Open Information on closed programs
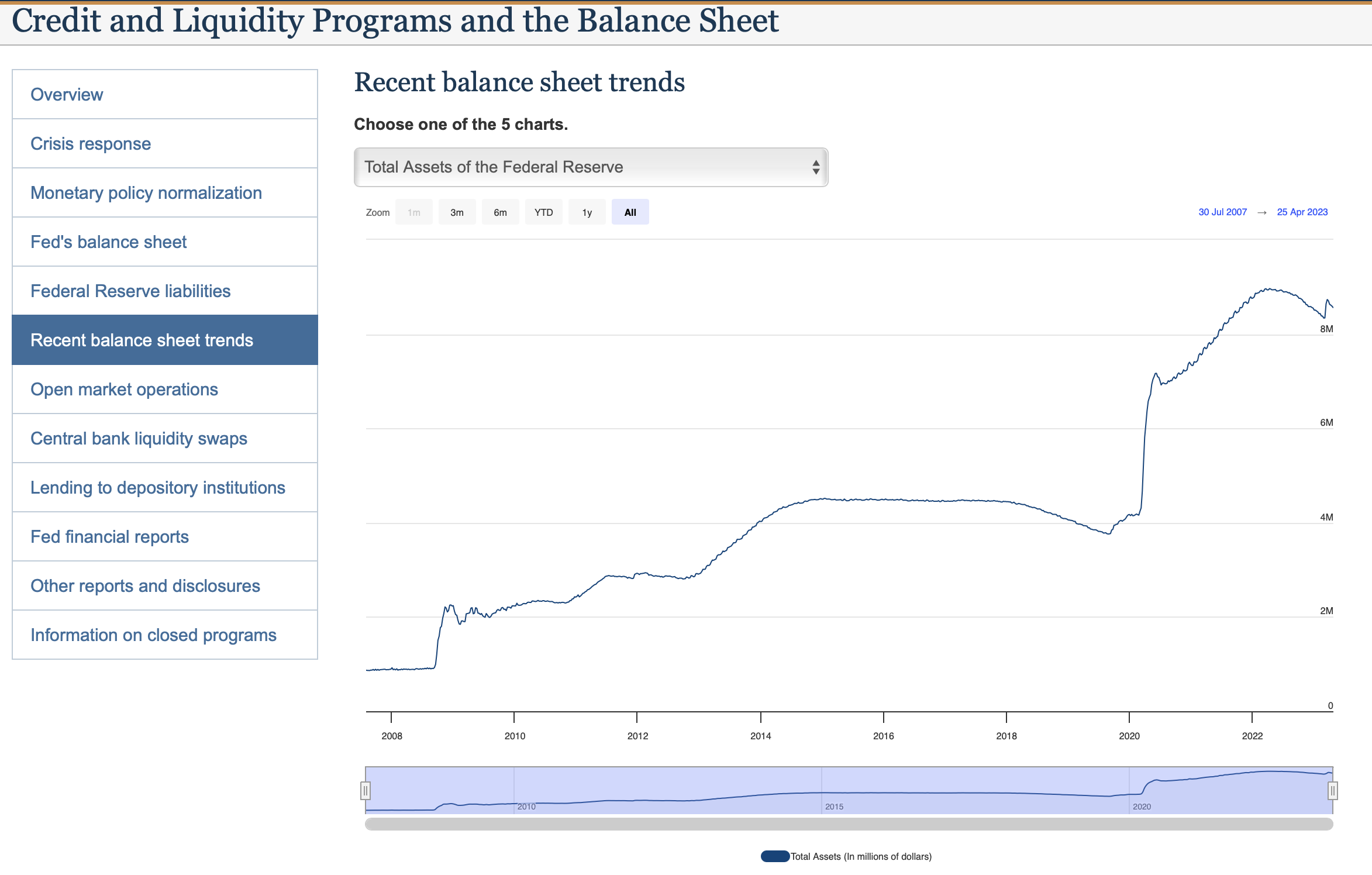Screen dimensions: 1372x875 [x=153, y=635]
